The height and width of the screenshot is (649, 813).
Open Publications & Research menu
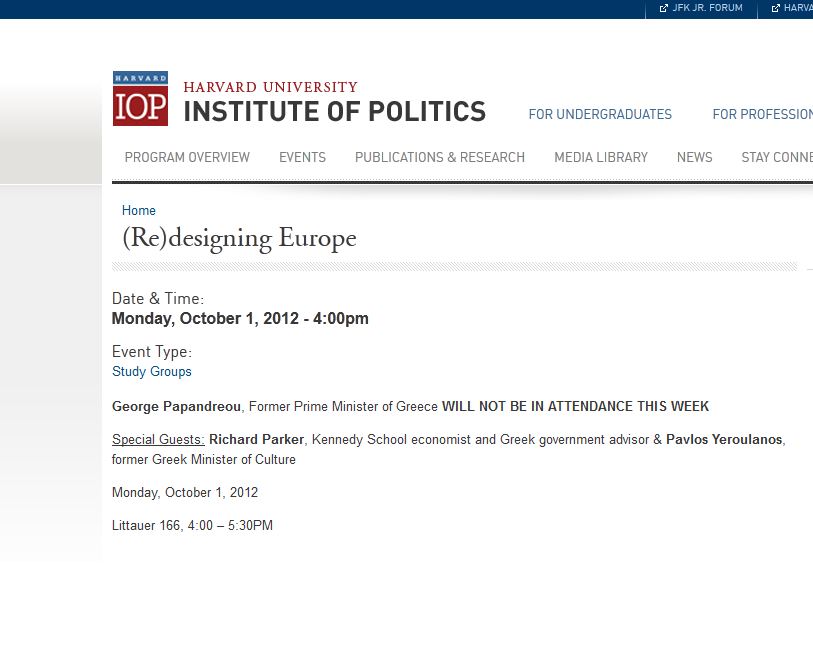440,157
